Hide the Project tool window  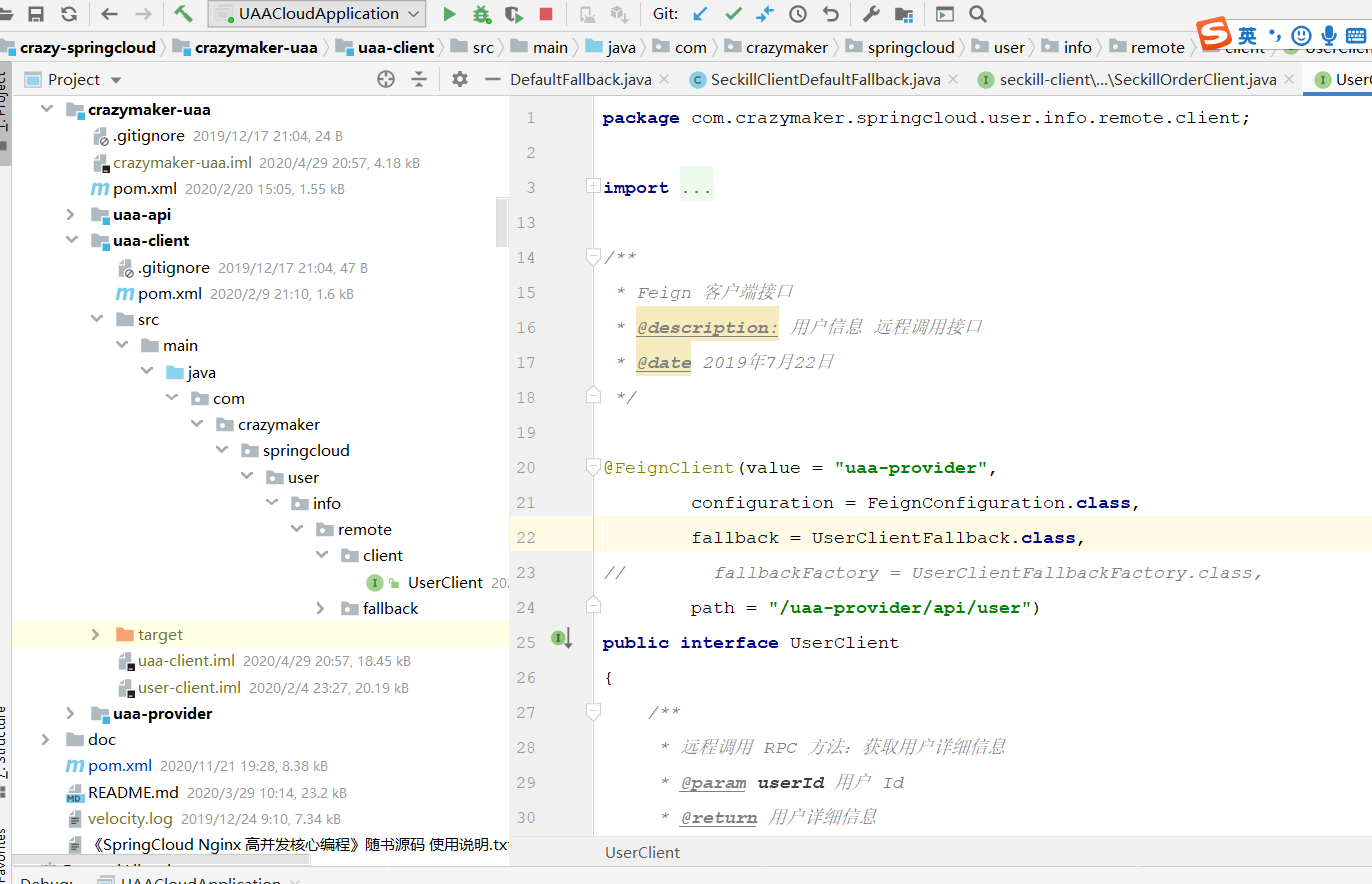(x=491, y=79)
